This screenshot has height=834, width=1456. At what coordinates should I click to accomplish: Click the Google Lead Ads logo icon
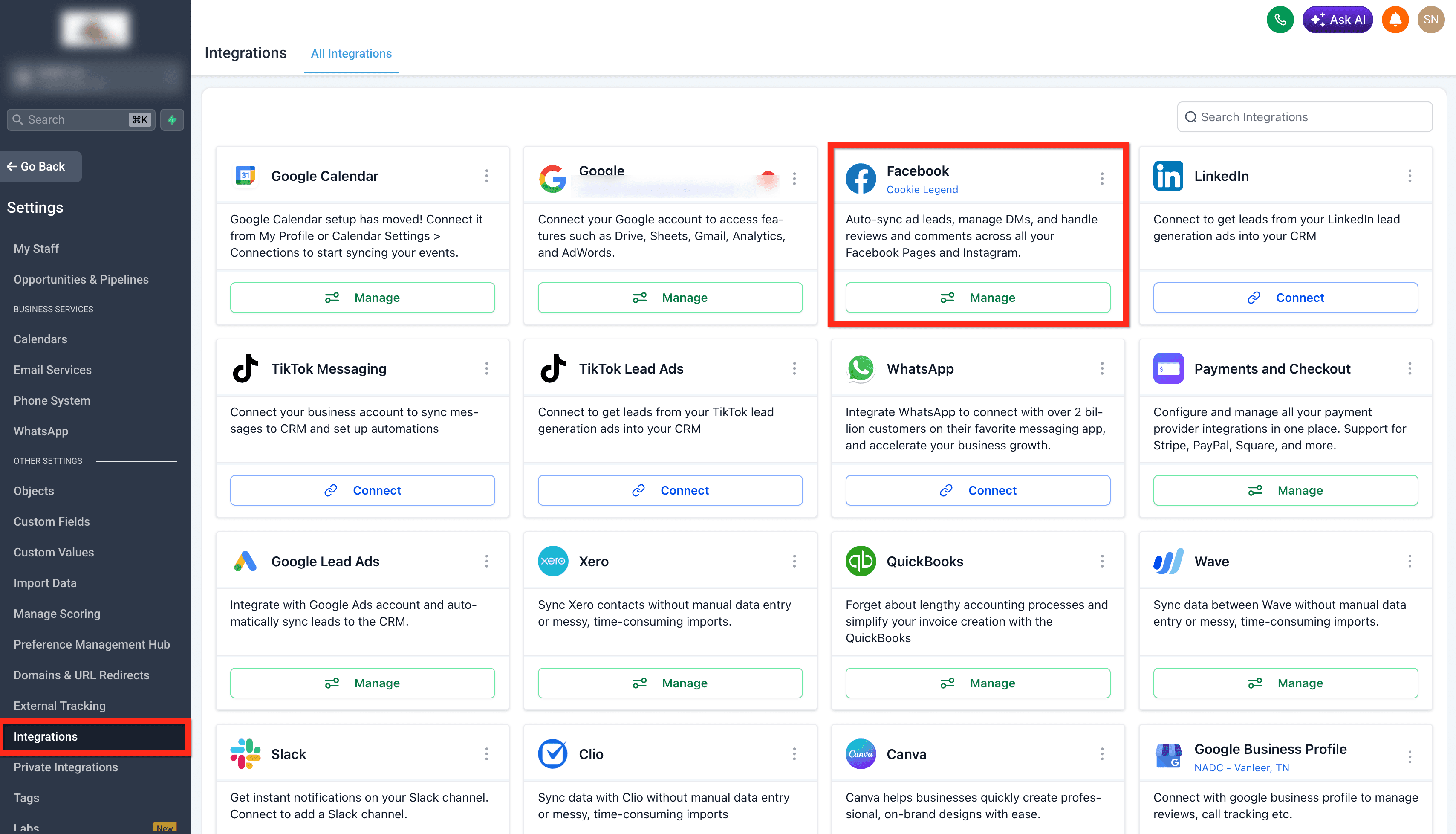(245, 561)
